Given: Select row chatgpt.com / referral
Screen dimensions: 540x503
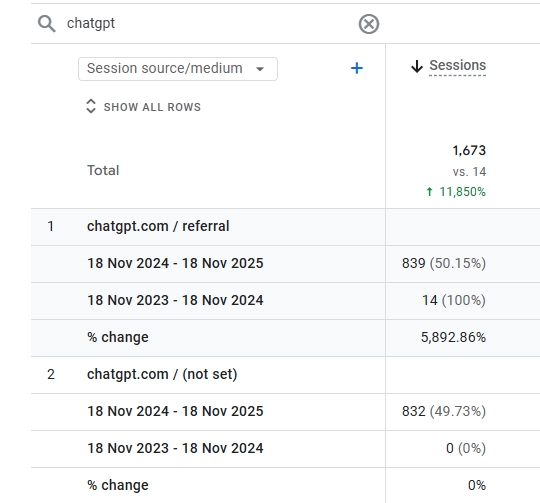Looking at the screenshot, I should coord(158,226).
